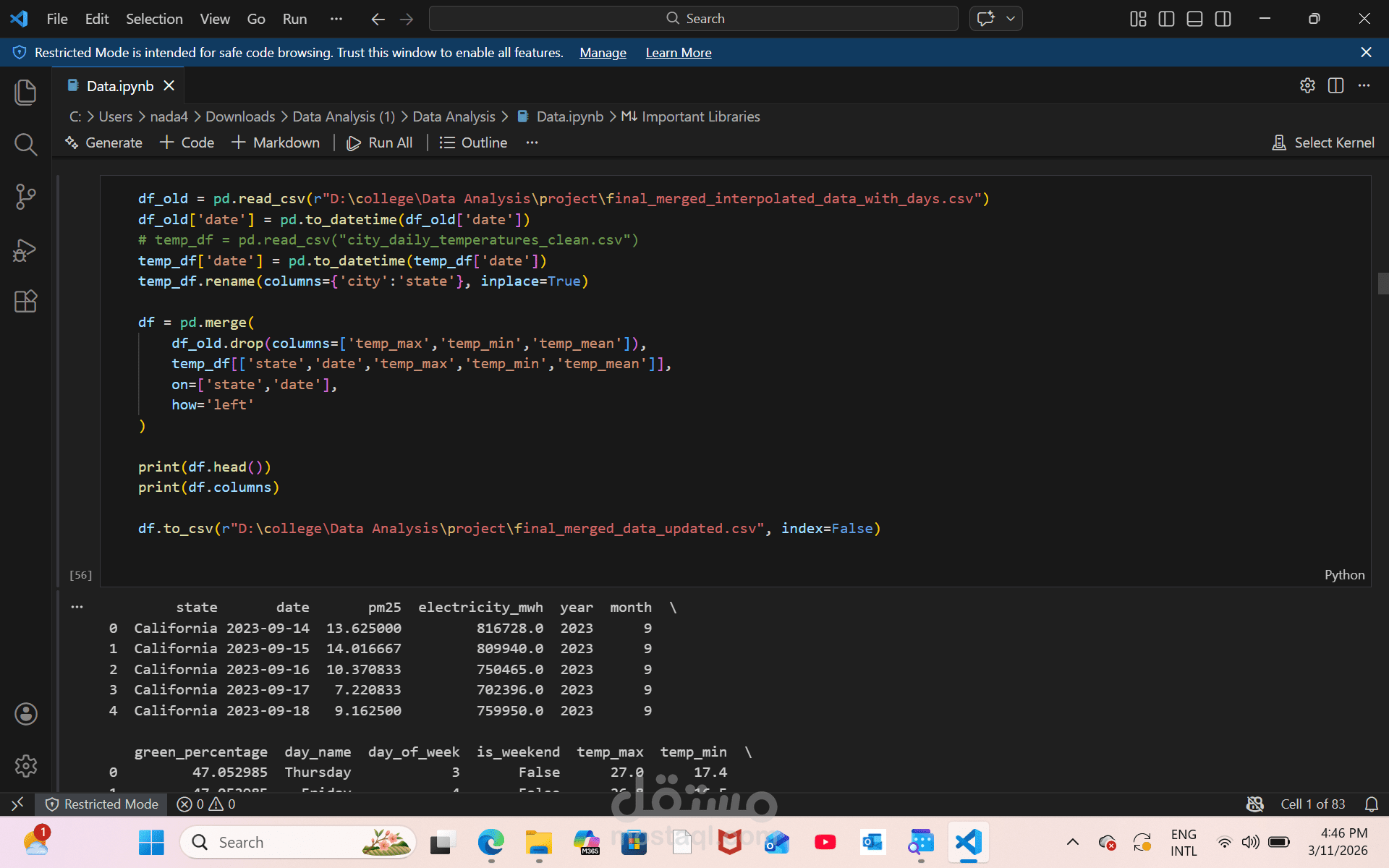Image resolution: width=1389 pixels, height=868 pixels.
Task: Click the title bar Search field
Action: coord(693,19)
